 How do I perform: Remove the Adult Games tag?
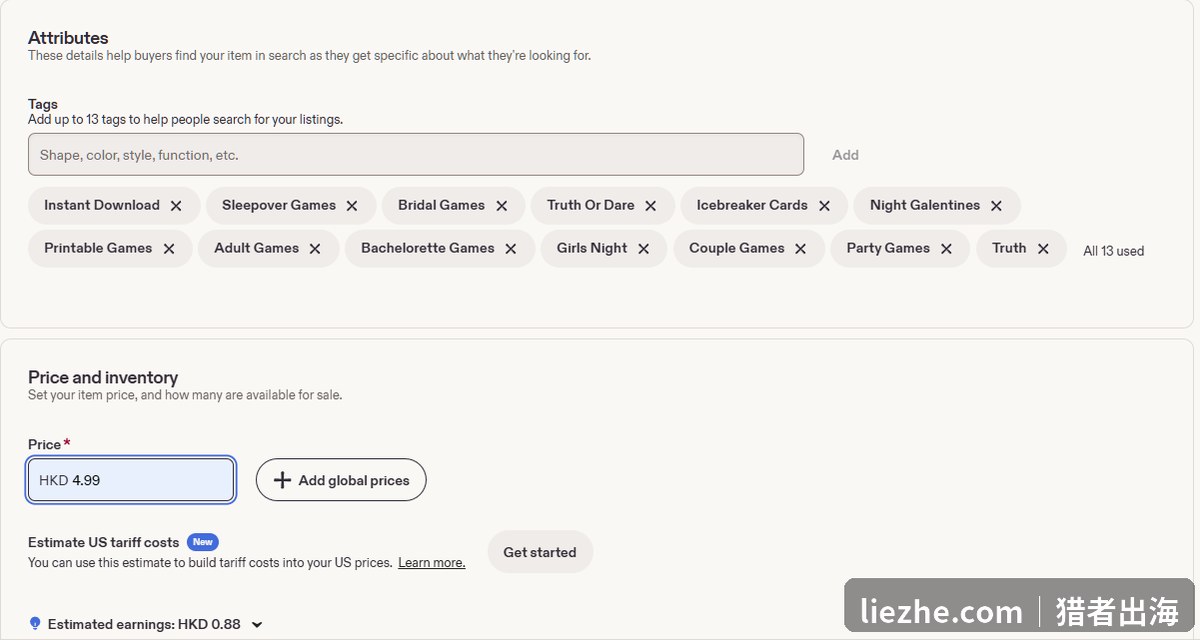[315, 249]
